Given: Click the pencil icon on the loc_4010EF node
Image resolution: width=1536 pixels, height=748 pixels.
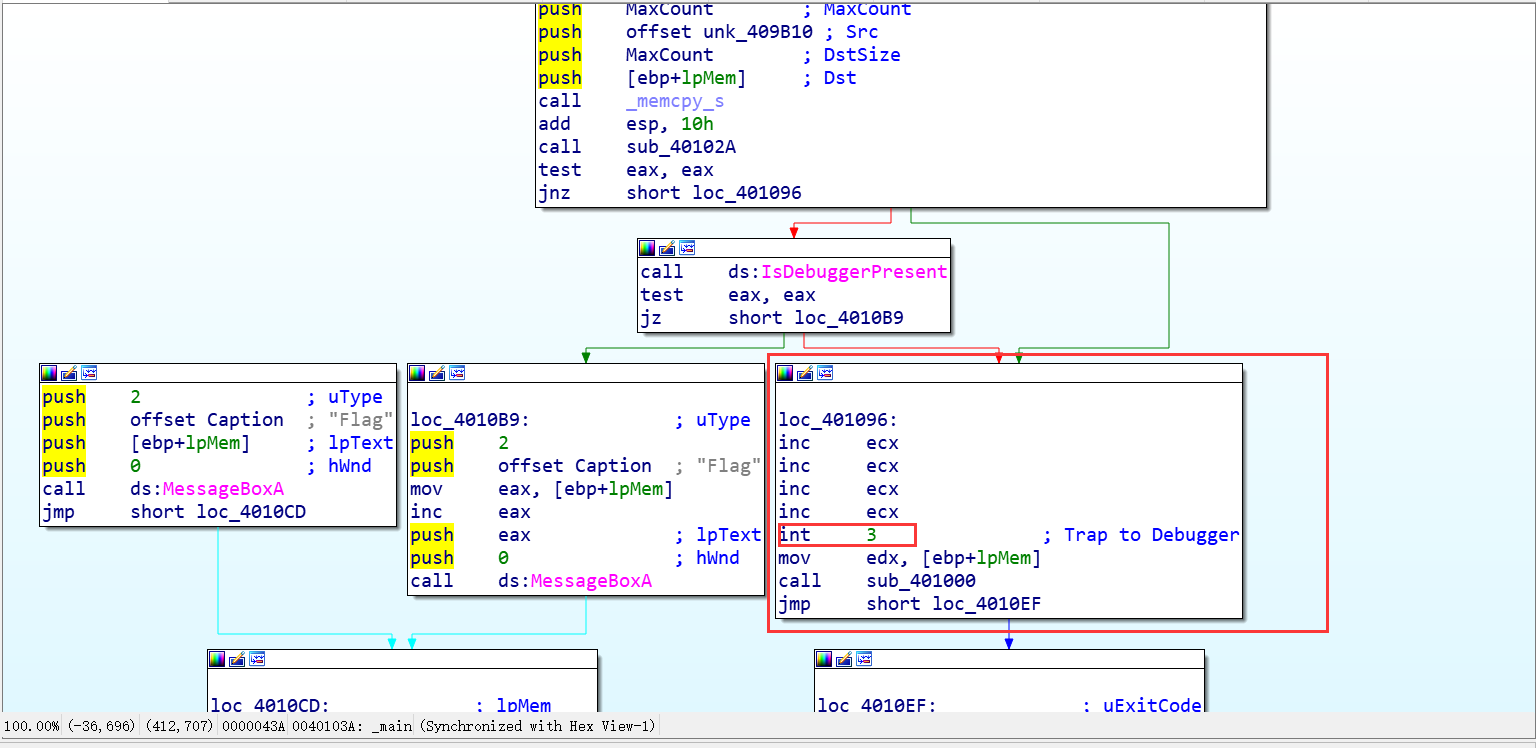Looking at the screenshot, I should [x=843, y=659].
